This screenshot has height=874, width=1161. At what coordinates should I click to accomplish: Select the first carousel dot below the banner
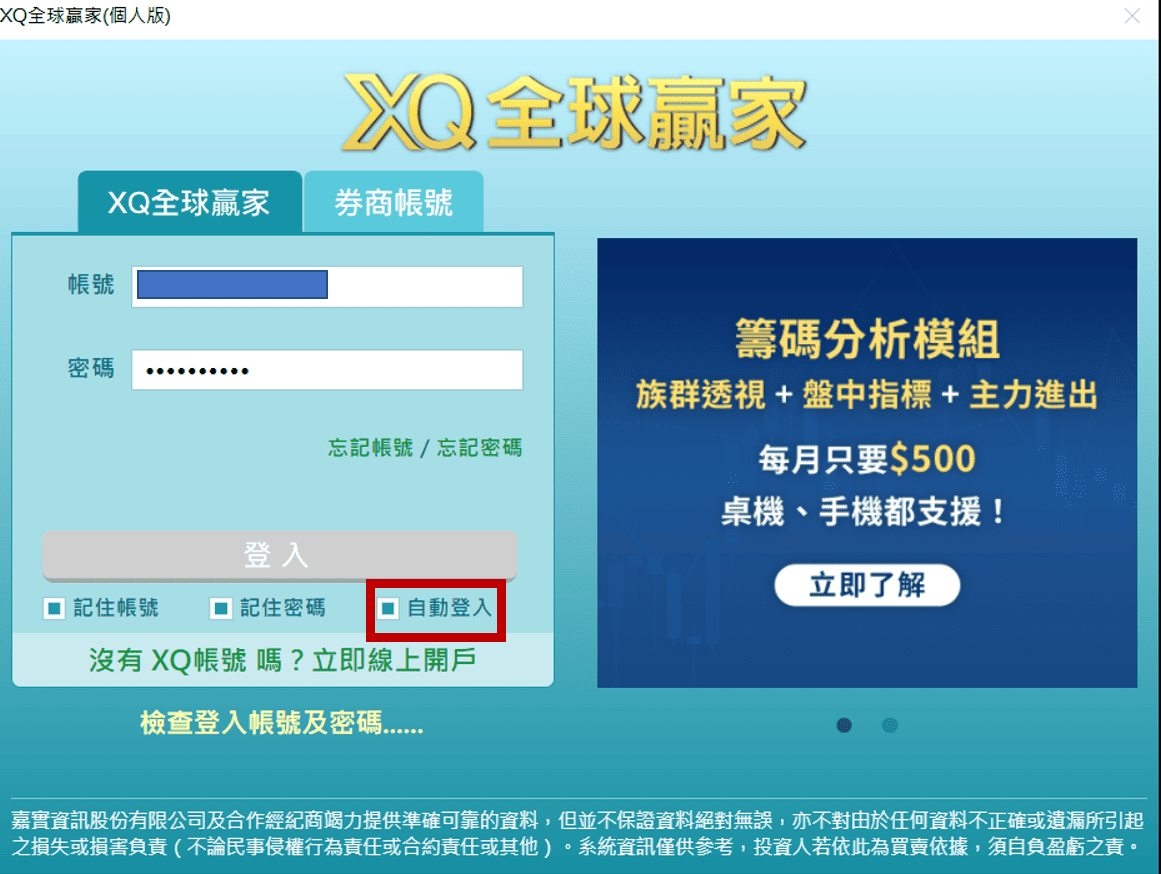(x=843, y=724)
